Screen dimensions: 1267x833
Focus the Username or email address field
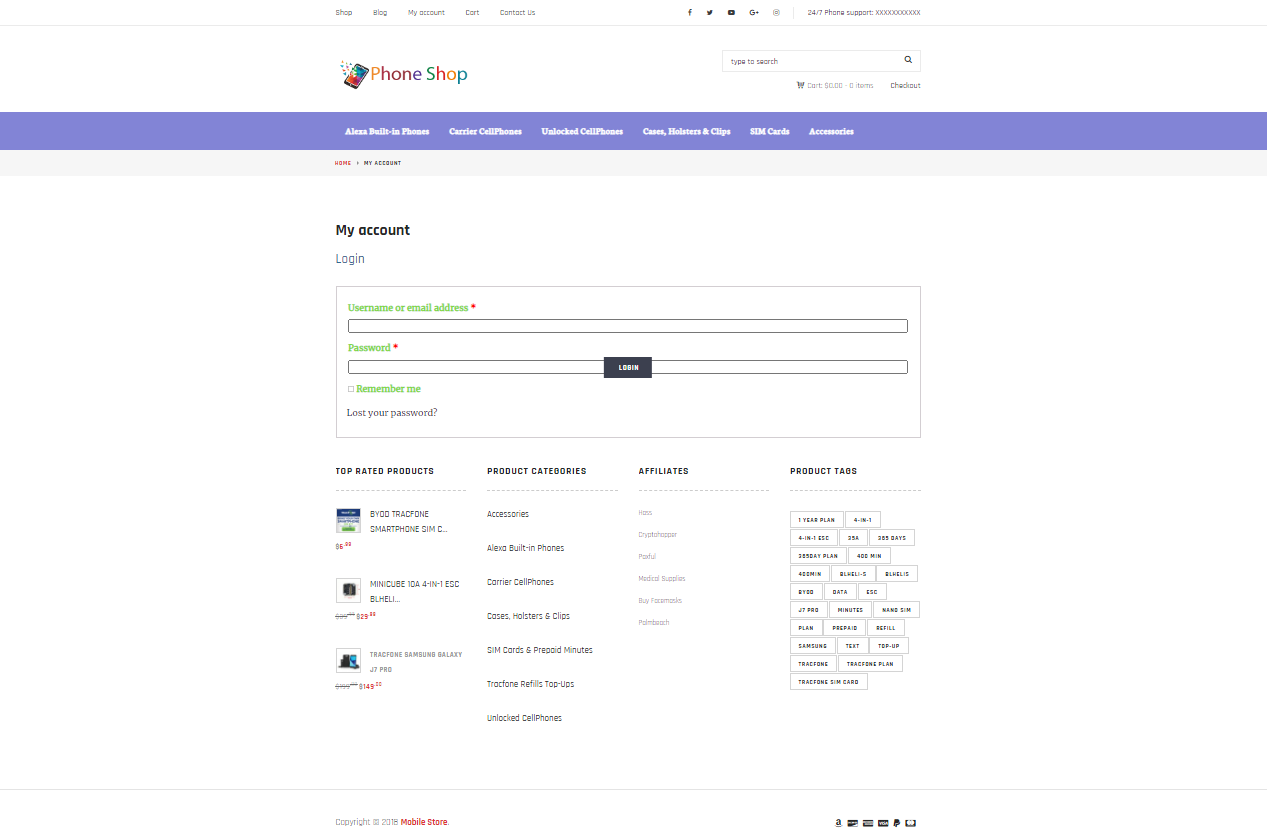click(x=628, y=326)
